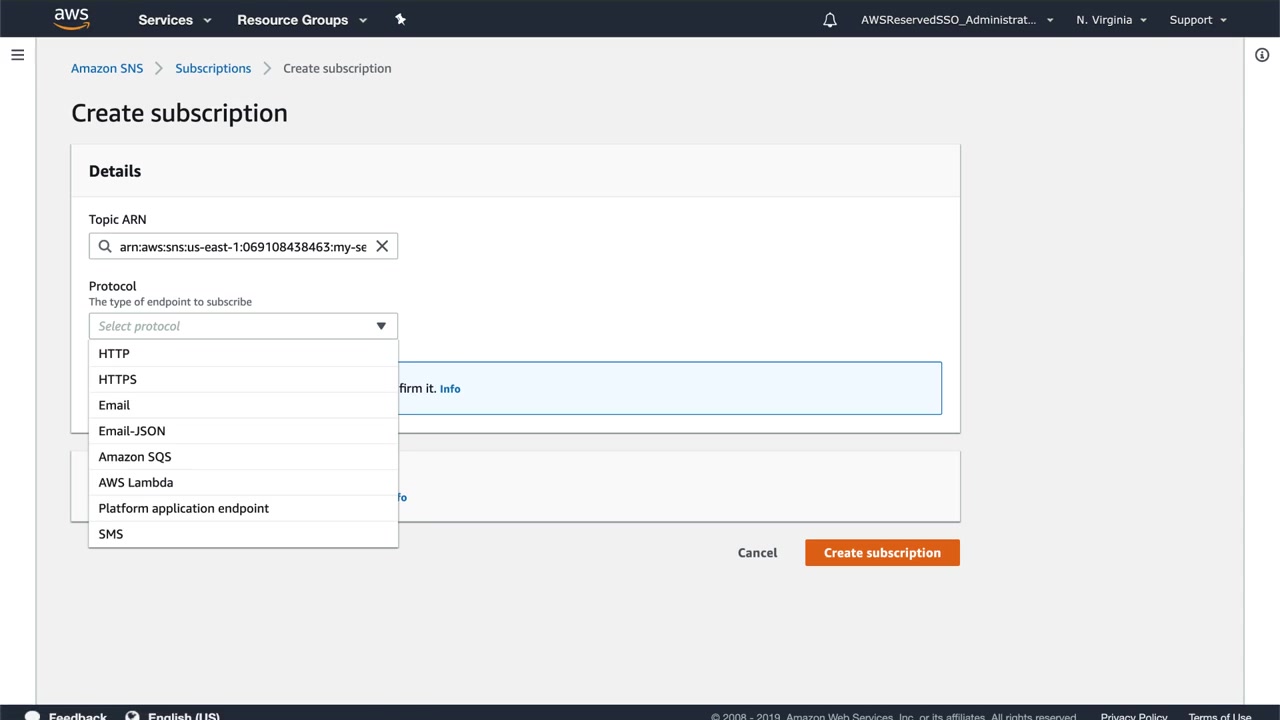Choose HTTPS from the protocol list
Screen dimensions: 1280x720
pyautogui.click(x=118, y=379)
